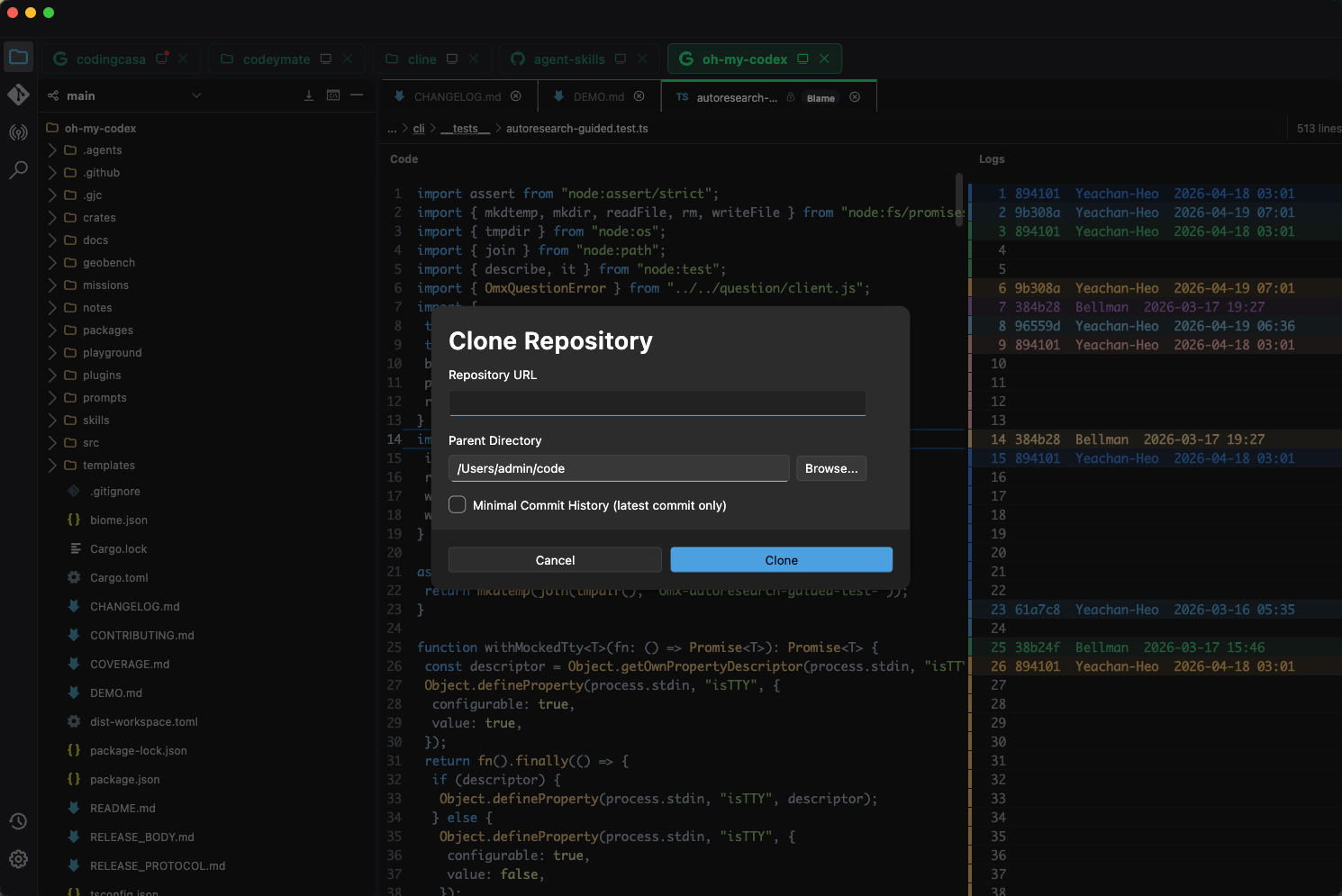Open RELEASE_PROTOCOL.md in file tree
Screen dimensions: 1342x896
(158, 866)
